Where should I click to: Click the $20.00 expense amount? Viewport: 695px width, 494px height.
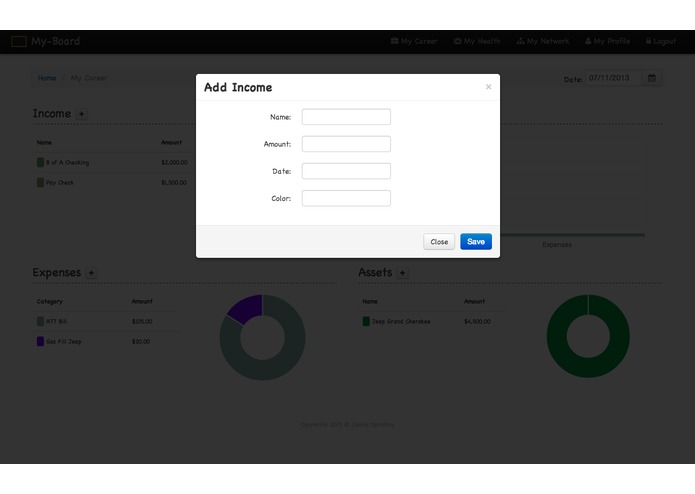click(x=141, y=341)
